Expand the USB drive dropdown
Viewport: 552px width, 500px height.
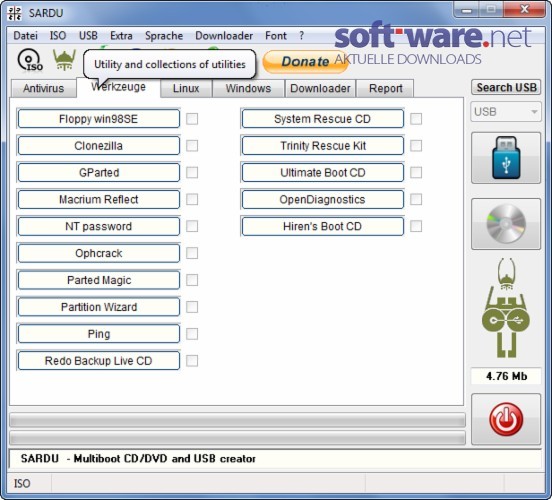click(506, 112)
